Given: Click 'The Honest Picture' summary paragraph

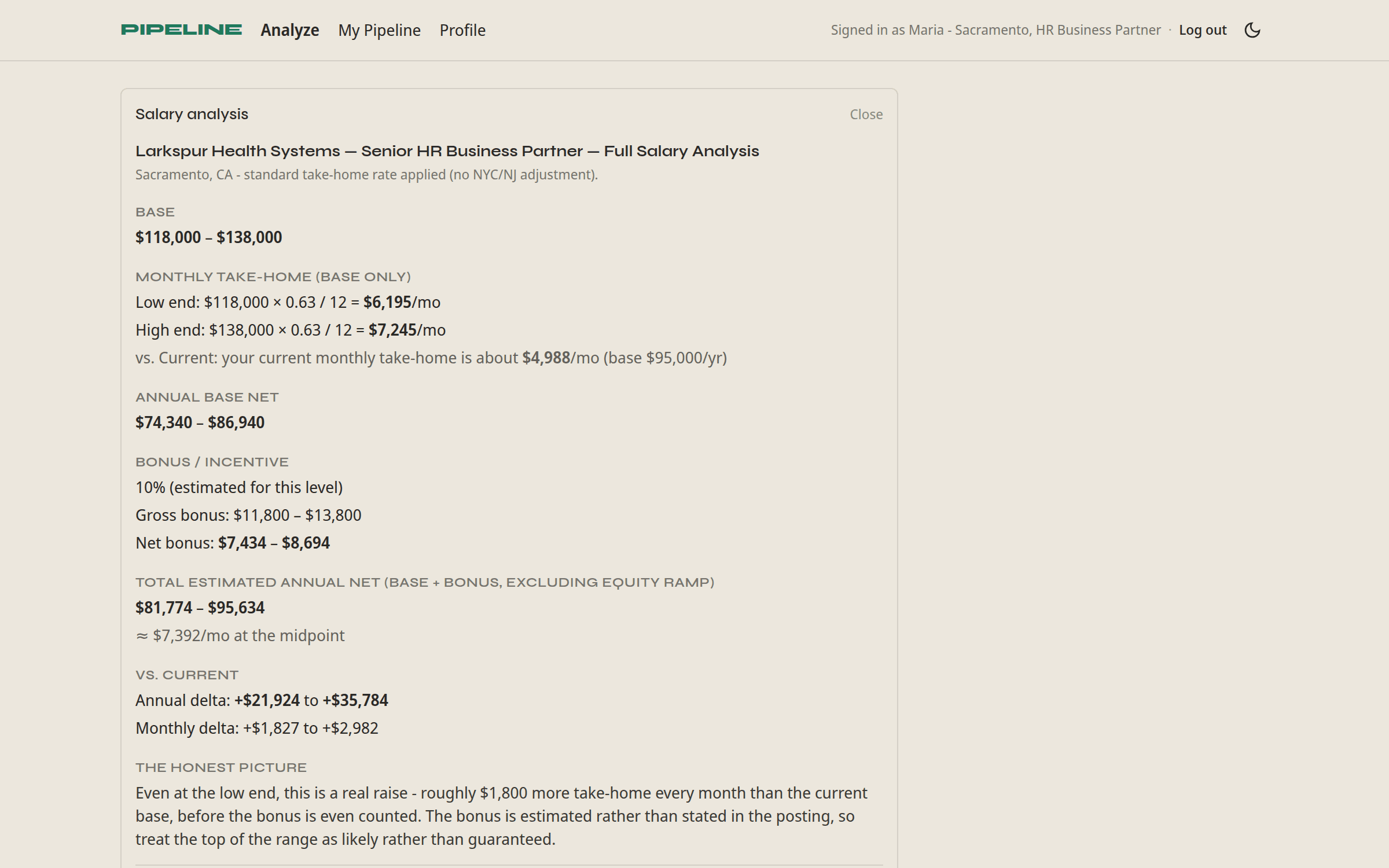Looking at the screenshot, I should tap(501, 816).
